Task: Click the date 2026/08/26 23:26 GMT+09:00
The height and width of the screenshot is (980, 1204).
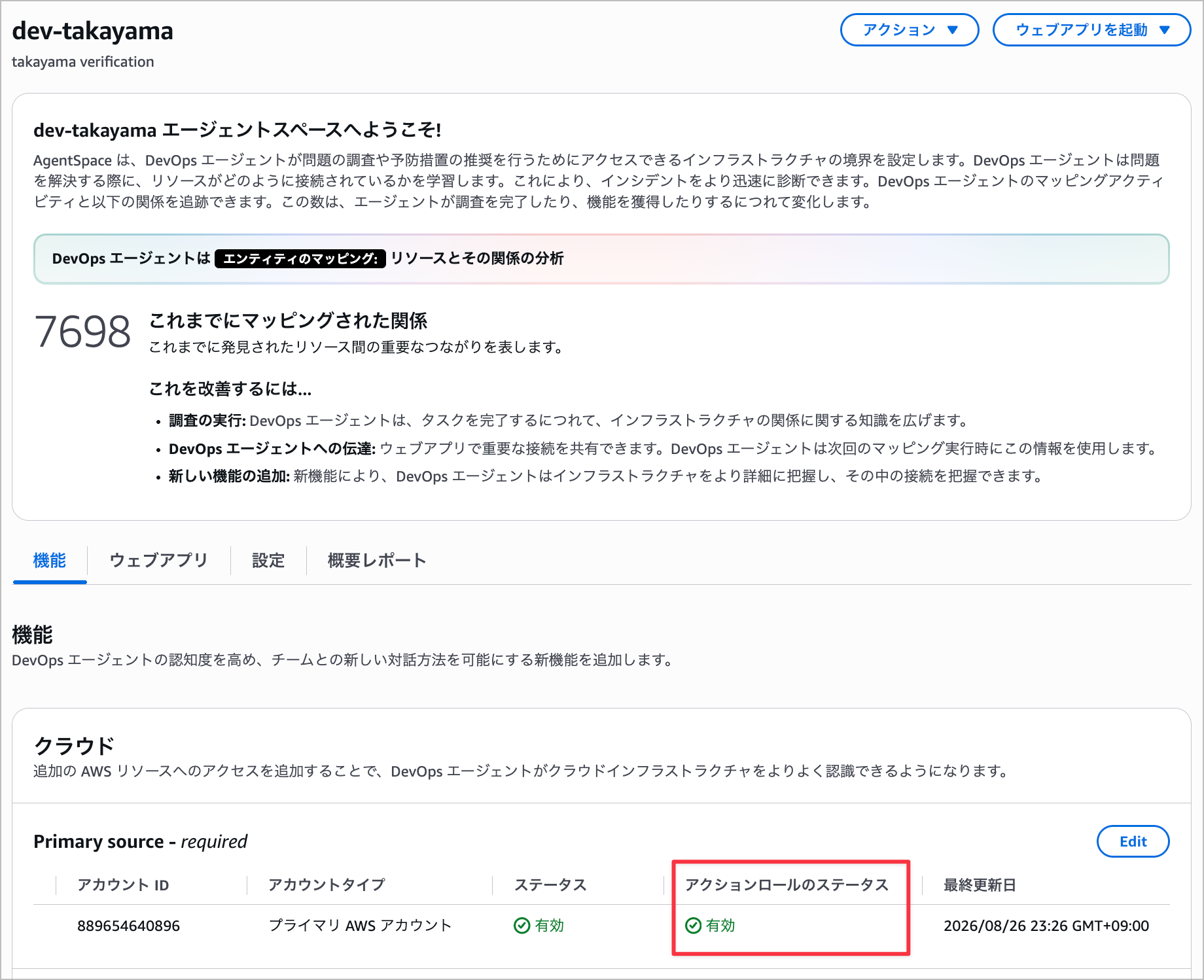Action: 1046,926
